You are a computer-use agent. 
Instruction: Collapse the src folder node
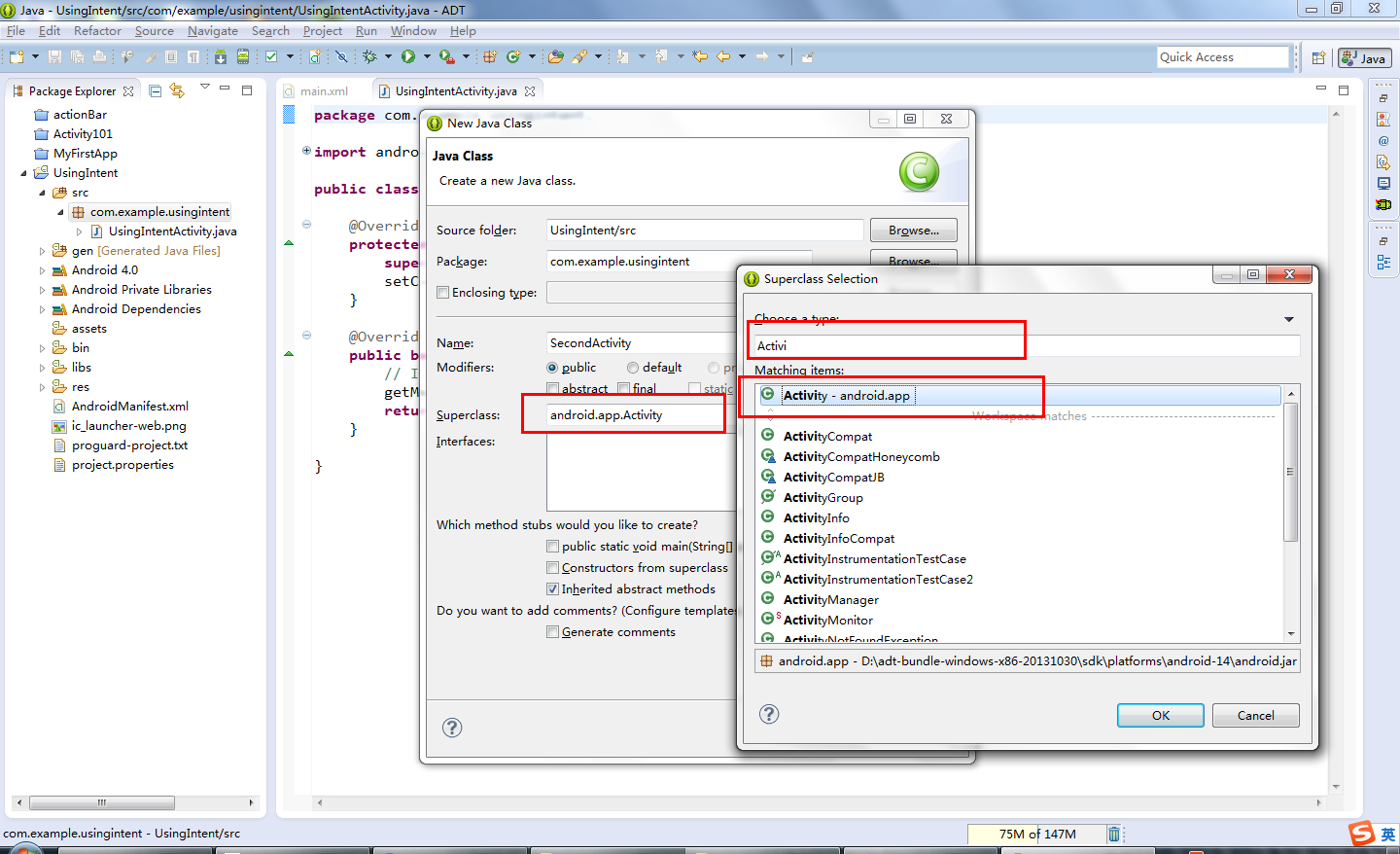(x=43, y=193)
